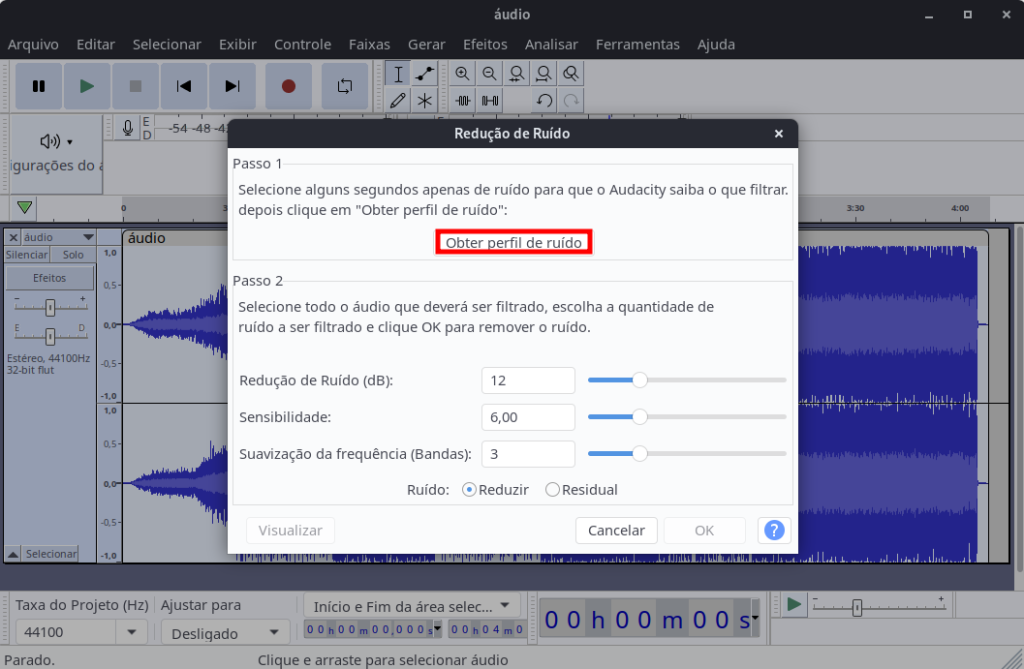The image size is (1024, 669).
Task: Click the microphone recording meter icon
Action: coord(127,128)
